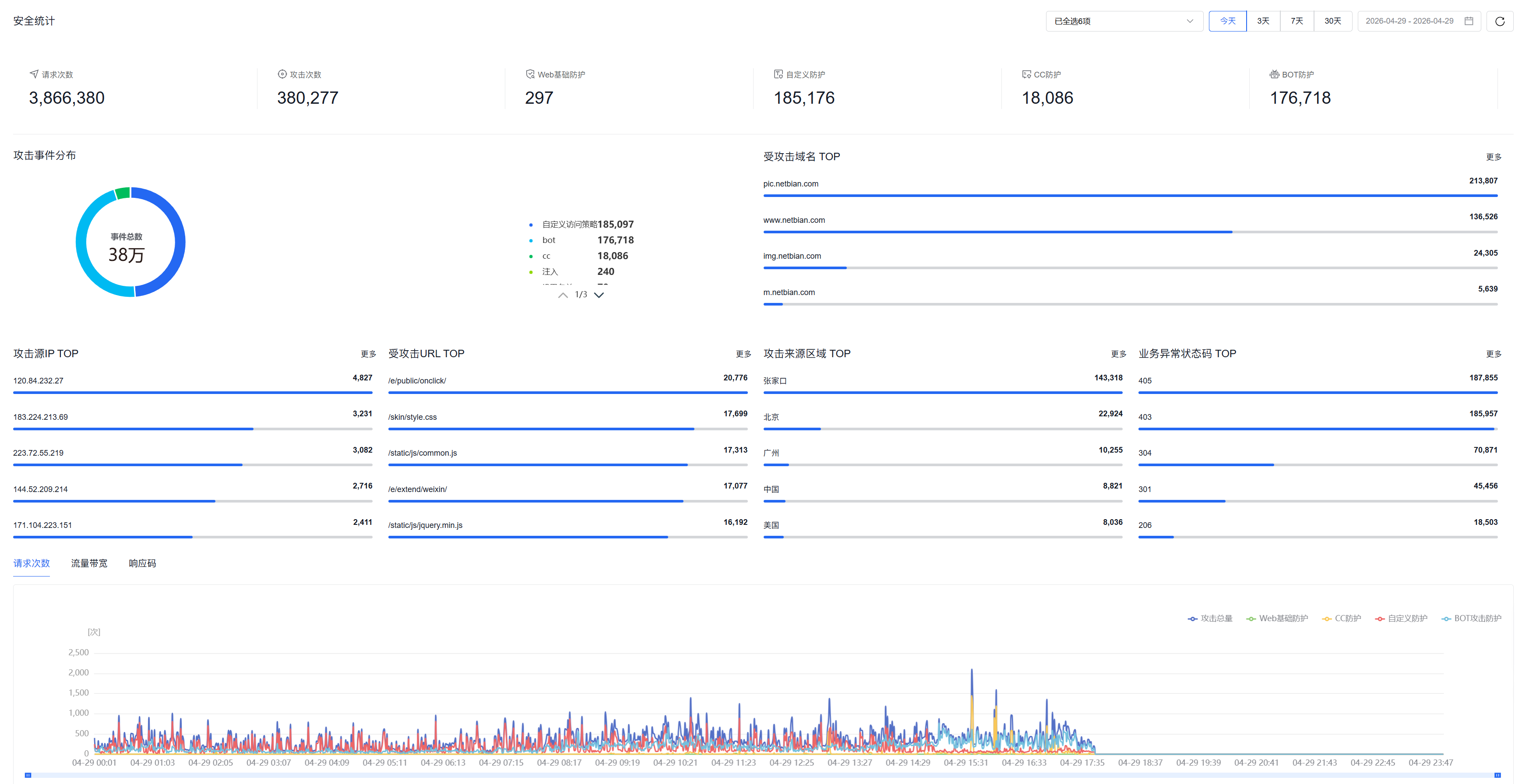Hide BOT攻击防护 series in legend
This screenshot has width=1515, height=784.
point(1471,618)
